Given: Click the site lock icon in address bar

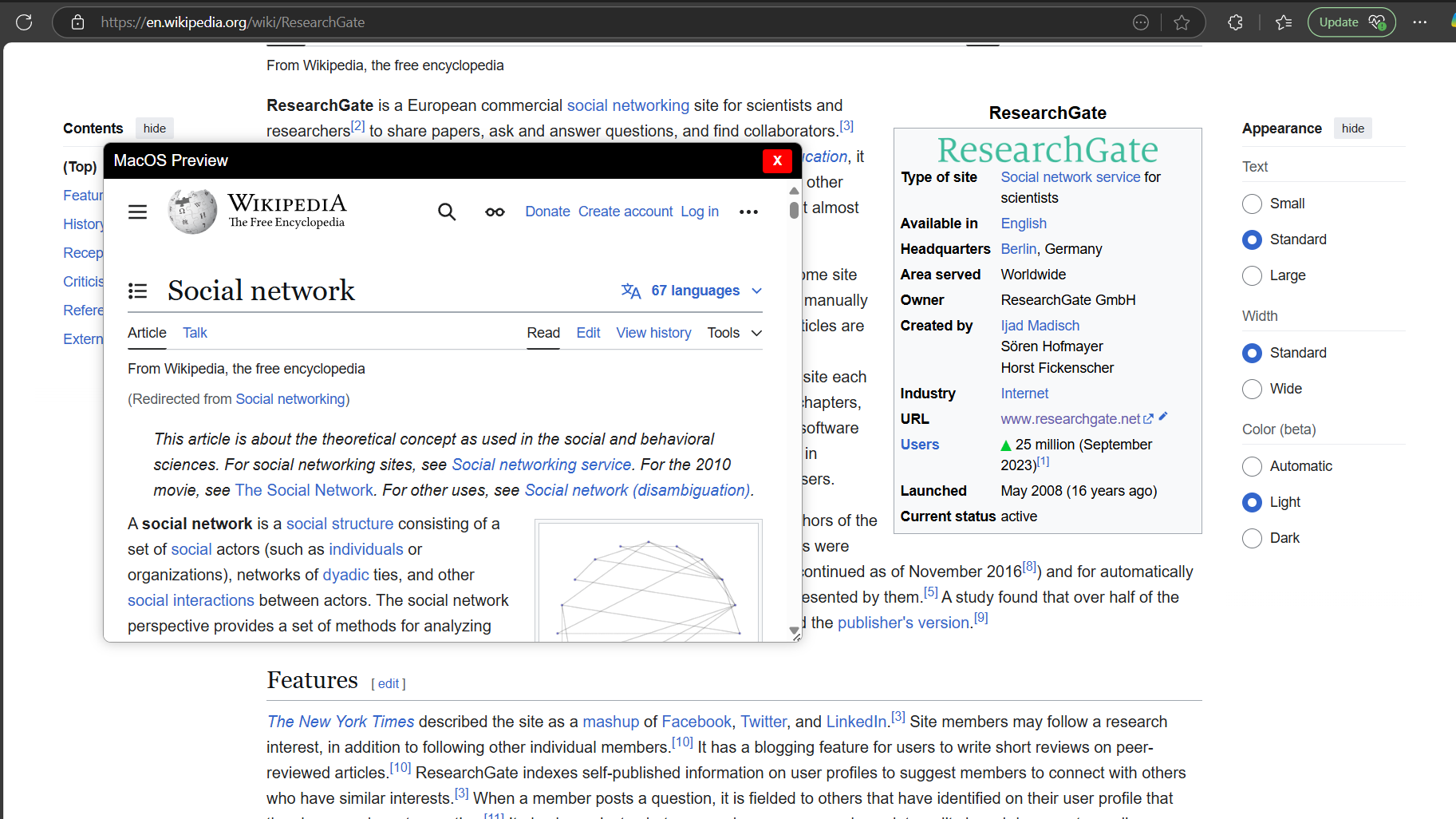Looking at the screenshot, I should [77, 22].
